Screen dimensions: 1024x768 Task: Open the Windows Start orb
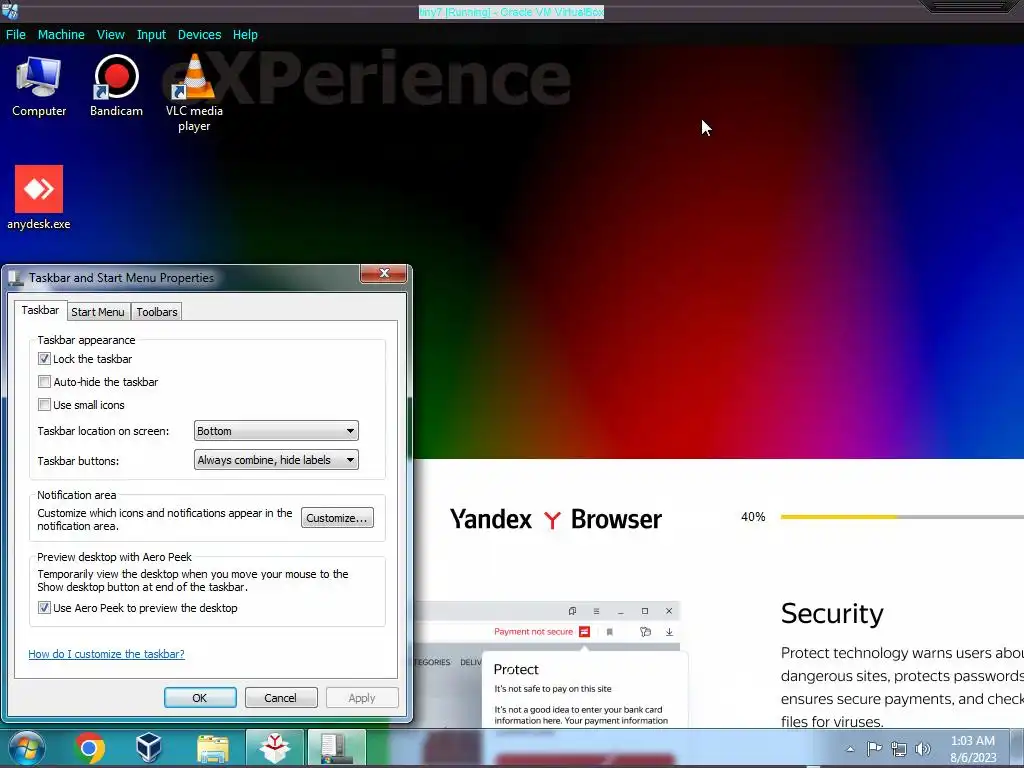(x=27, y=748)
